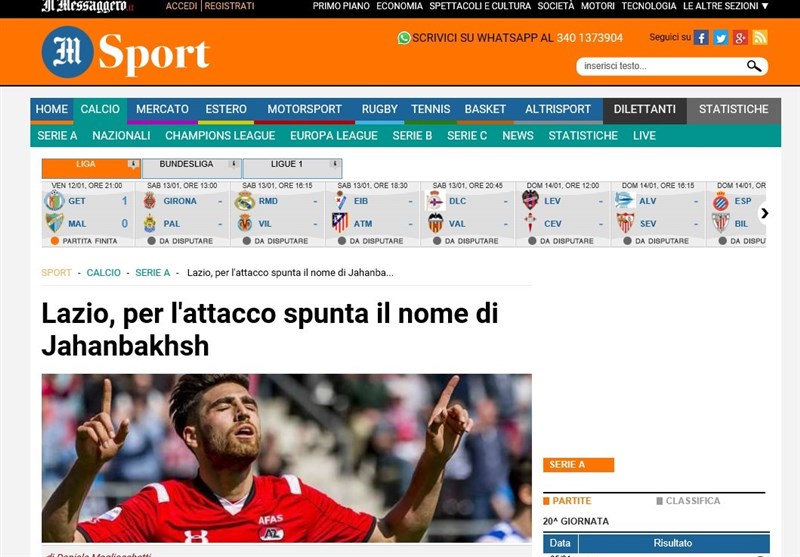800x557 pixels.
Task: Click the search magnifier icon
Action: [x=754, y=66]
